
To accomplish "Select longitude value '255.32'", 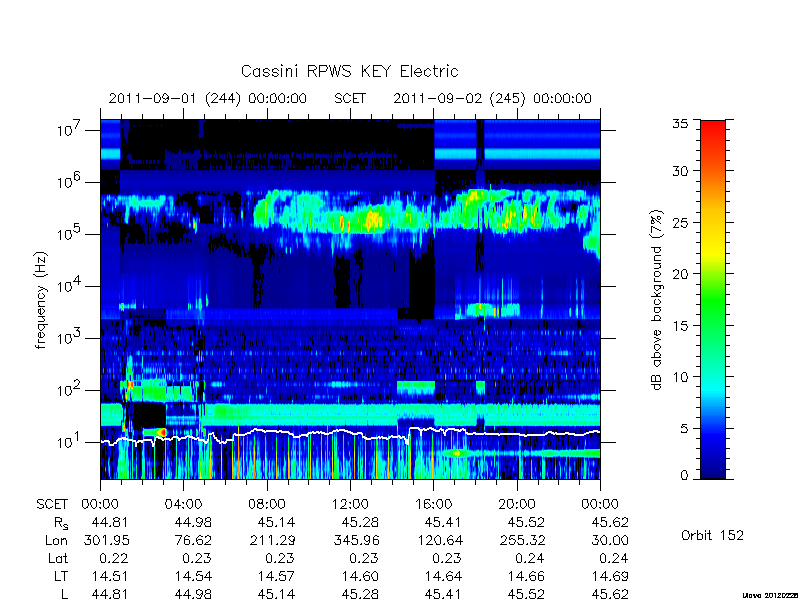I will coord(522,540).
